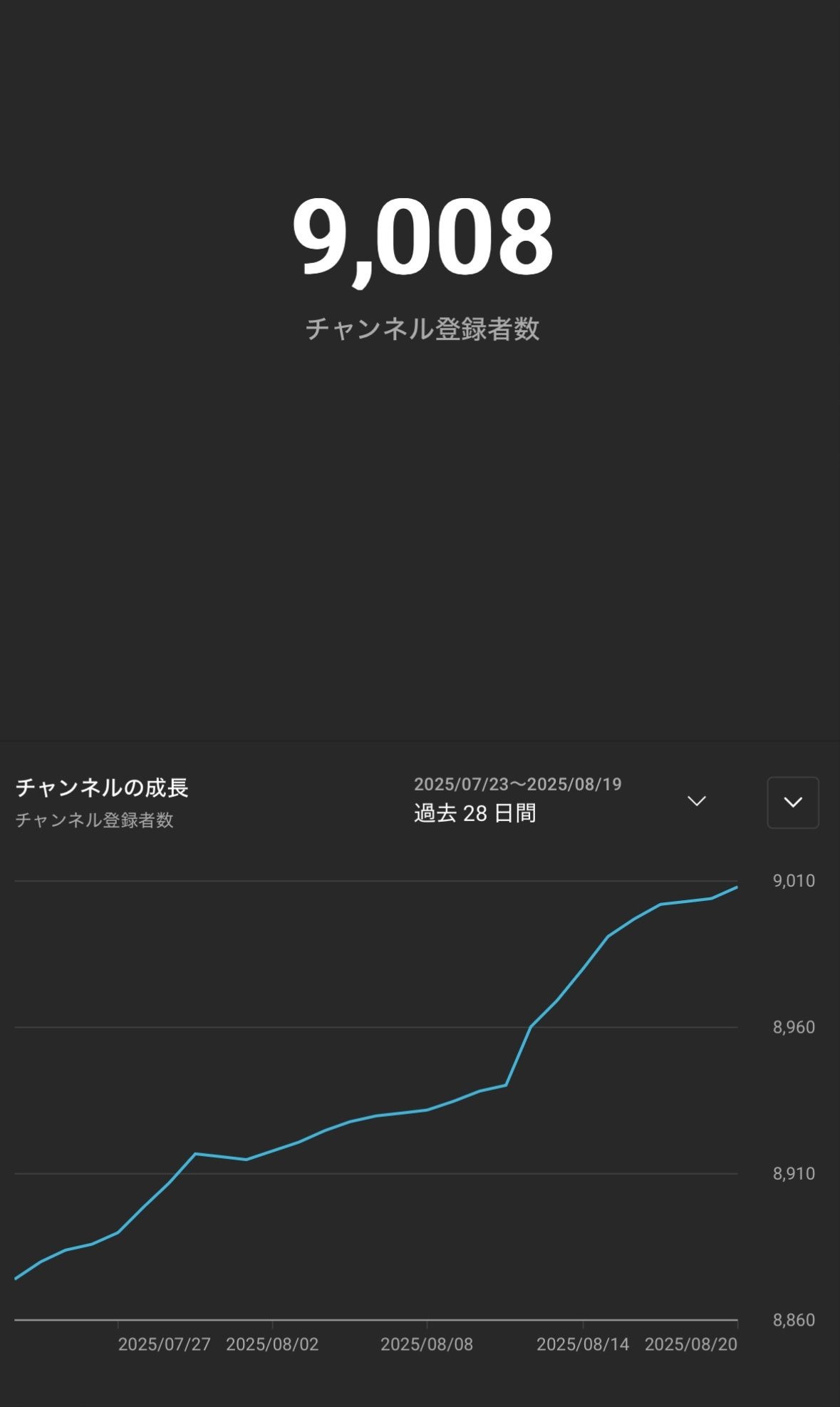
Task: Click the 8,960 y-axis label
Action: point(794,1027)
